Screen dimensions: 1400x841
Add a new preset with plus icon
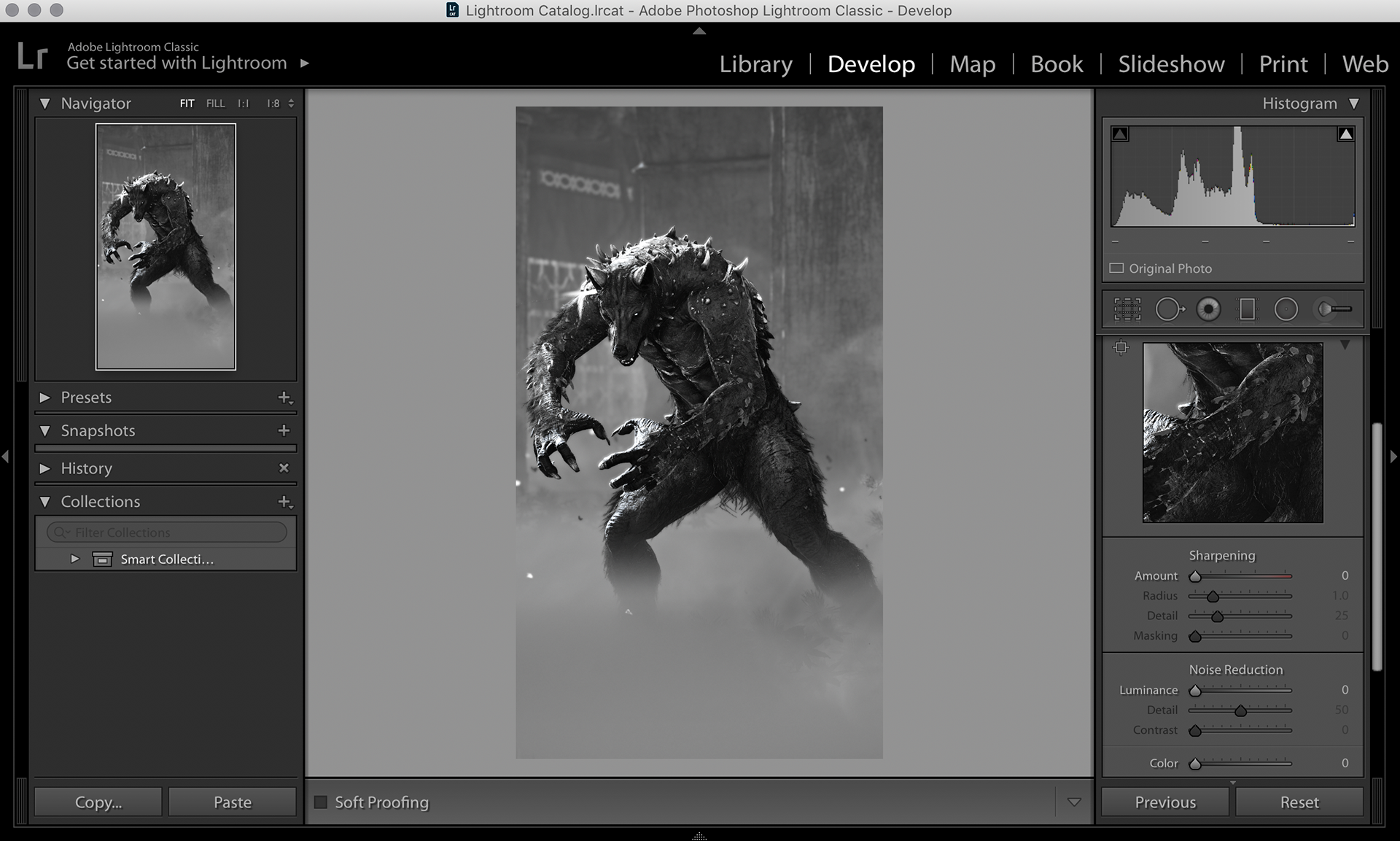284,398
